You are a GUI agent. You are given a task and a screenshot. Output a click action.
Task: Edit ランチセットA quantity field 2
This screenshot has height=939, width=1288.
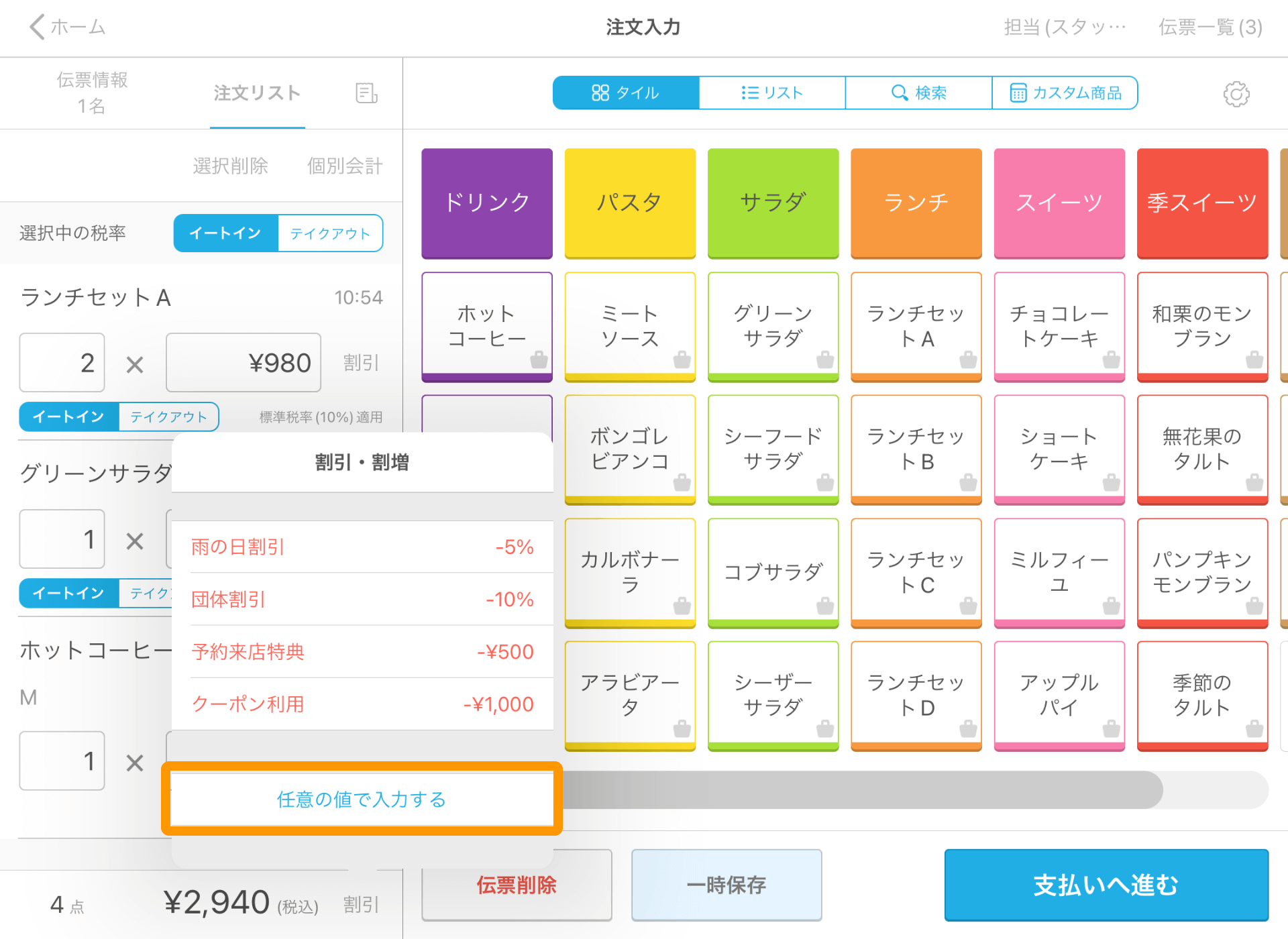tap(62, 363)
